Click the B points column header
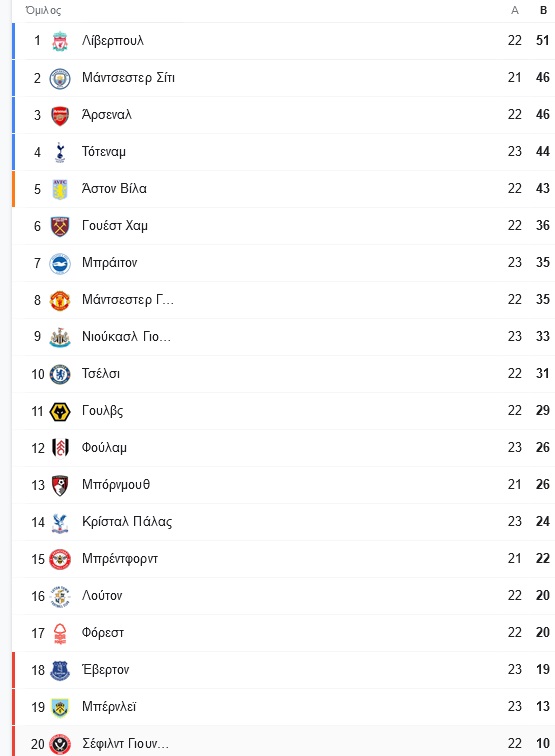The width and height of the screenshot is (555, 756). 543,10
